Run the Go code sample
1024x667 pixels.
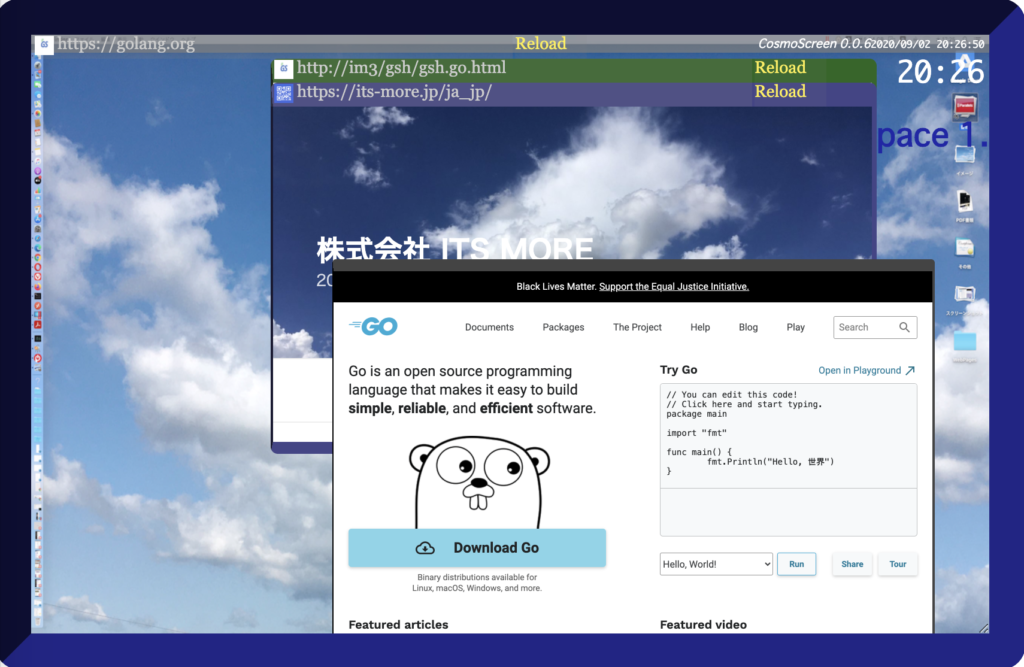796,564
